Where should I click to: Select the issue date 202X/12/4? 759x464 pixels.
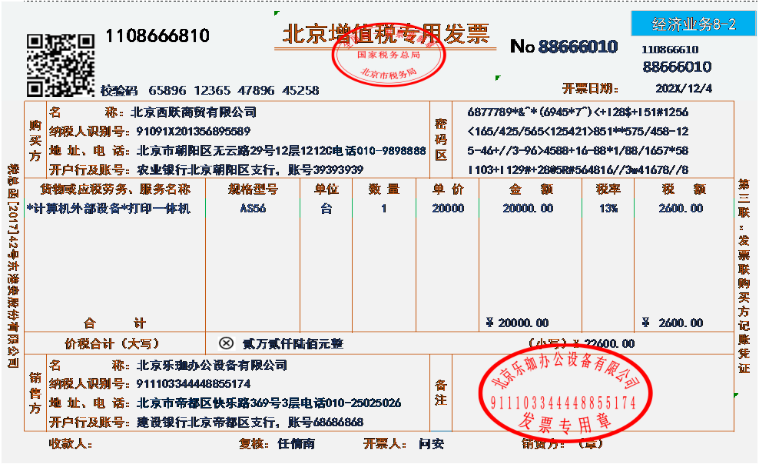[x=683, y=89]
